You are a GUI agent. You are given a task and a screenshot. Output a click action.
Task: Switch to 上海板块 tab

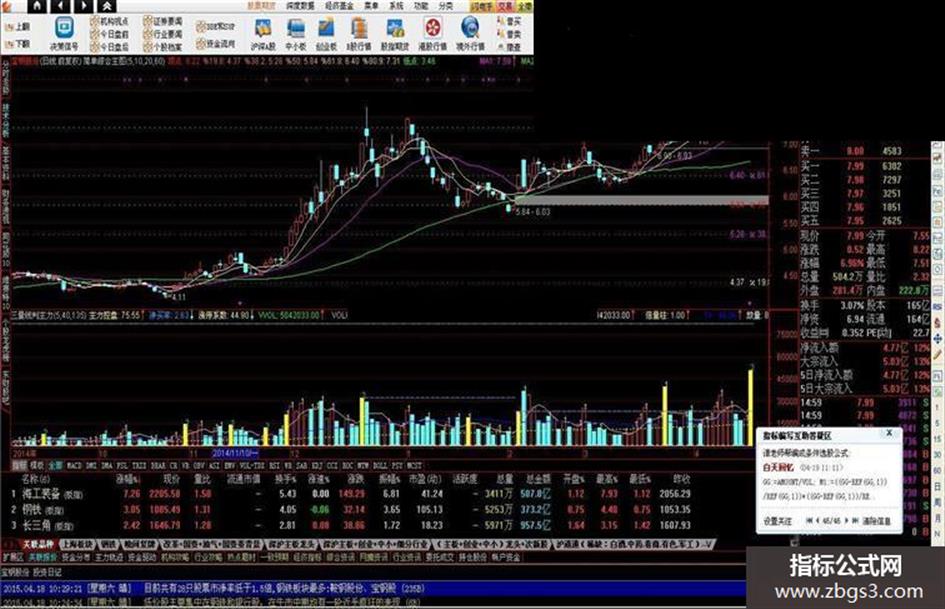77,544
